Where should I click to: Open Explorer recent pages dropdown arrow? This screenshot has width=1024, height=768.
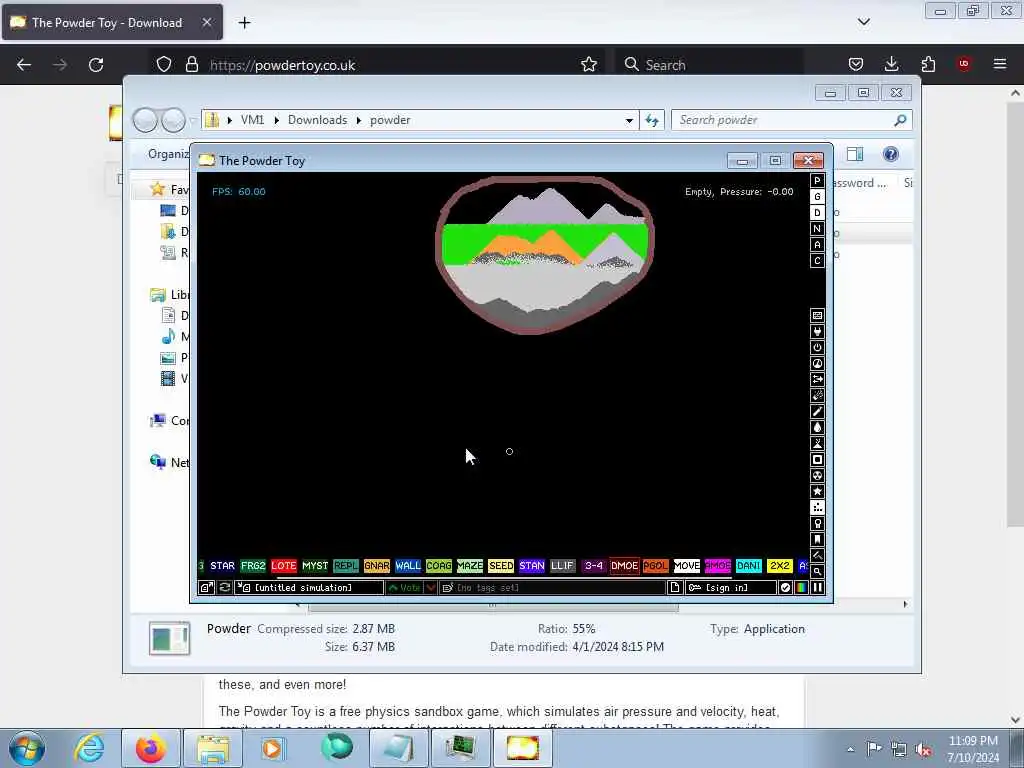[193, 120]
